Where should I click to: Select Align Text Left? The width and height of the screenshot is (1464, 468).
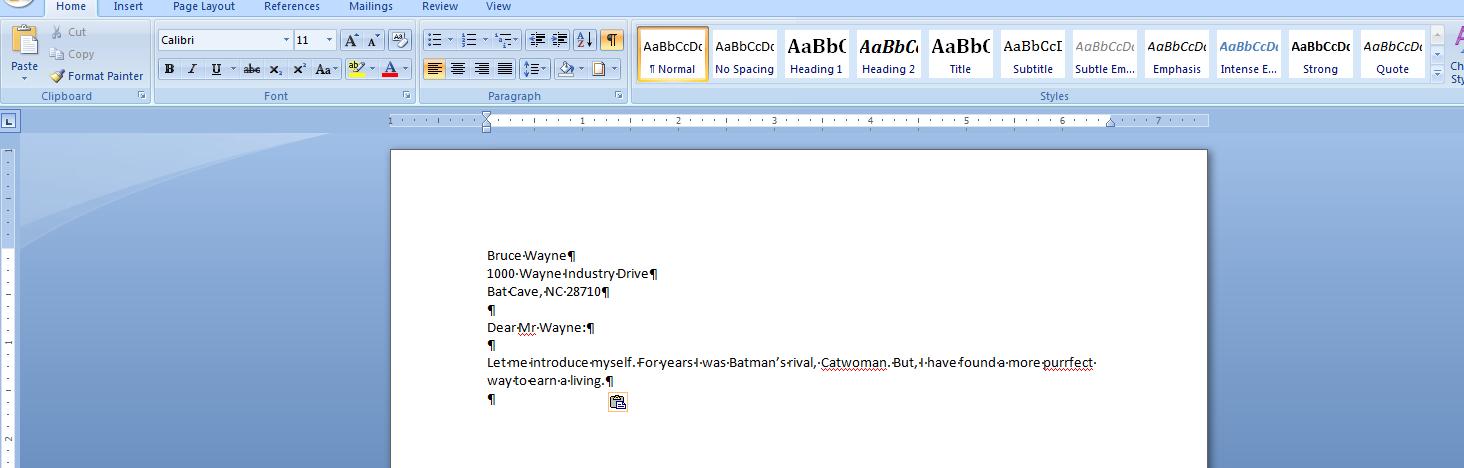[435, 69]
